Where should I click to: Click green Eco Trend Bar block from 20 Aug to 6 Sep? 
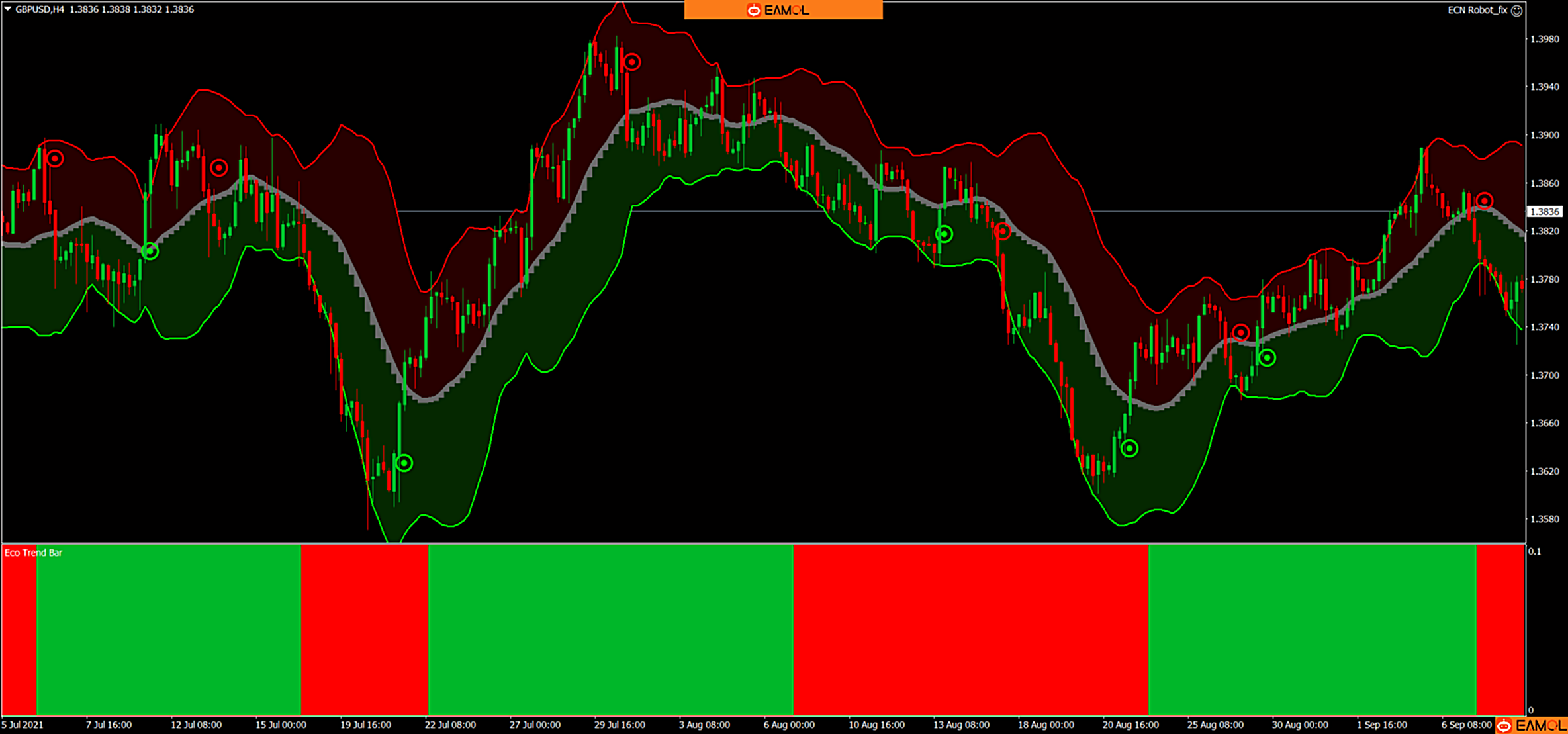tap(1313, 630)
